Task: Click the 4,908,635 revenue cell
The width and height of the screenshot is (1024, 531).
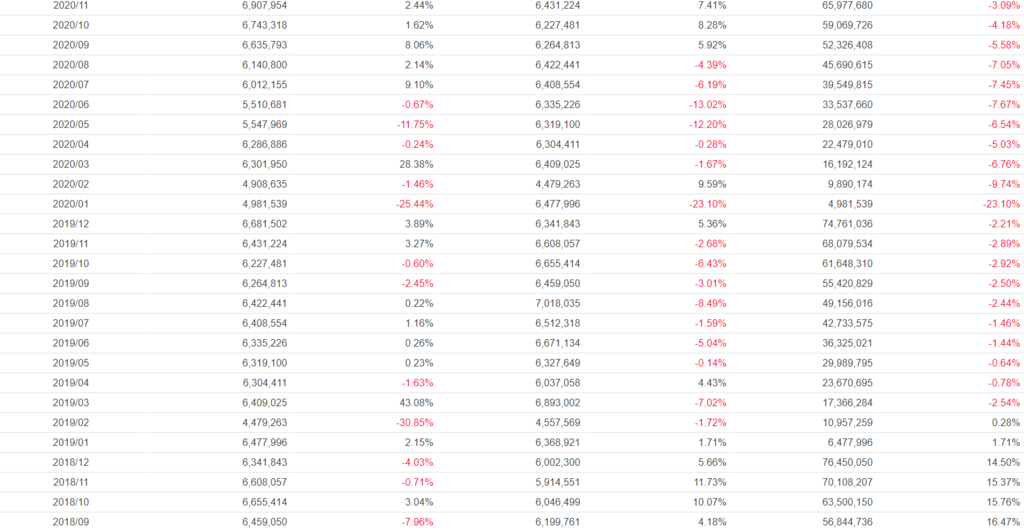Action: 264,184
